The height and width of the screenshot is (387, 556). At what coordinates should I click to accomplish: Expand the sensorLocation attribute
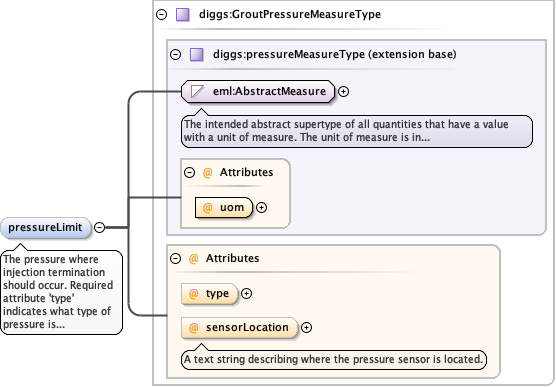(306, 327)
